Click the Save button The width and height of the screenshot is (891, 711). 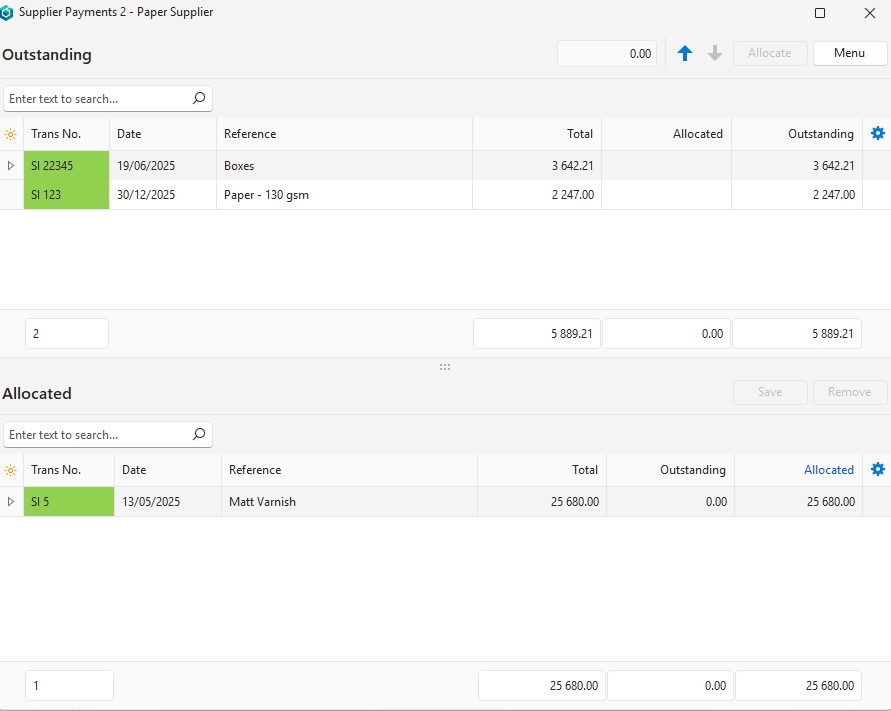tap(770, 392)
